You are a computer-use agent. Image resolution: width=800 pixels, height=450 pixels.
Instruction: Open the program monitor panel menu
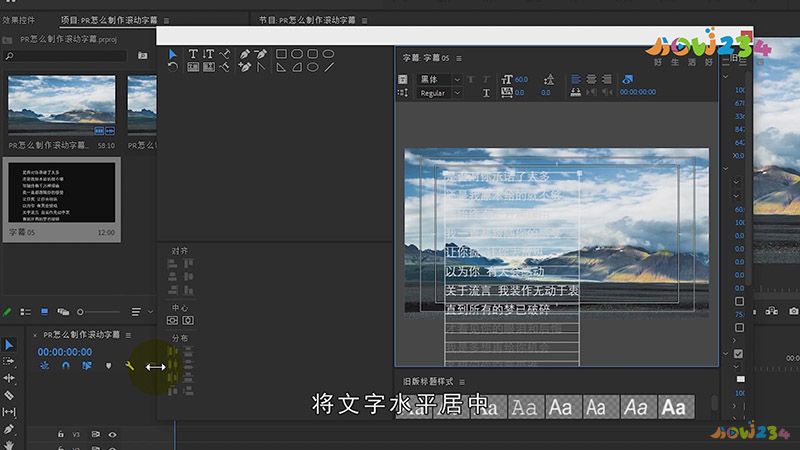(x=364, y=20)
